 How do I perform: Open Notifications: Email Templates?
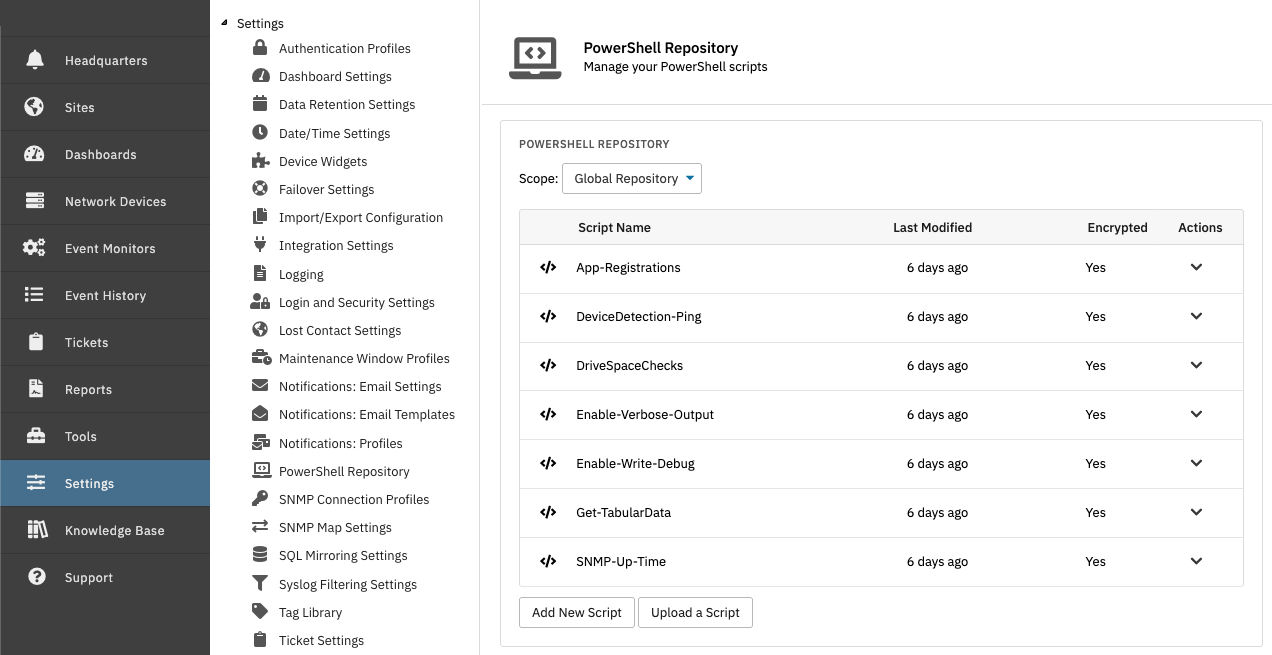pyautogui.click(x=367, y=414)
